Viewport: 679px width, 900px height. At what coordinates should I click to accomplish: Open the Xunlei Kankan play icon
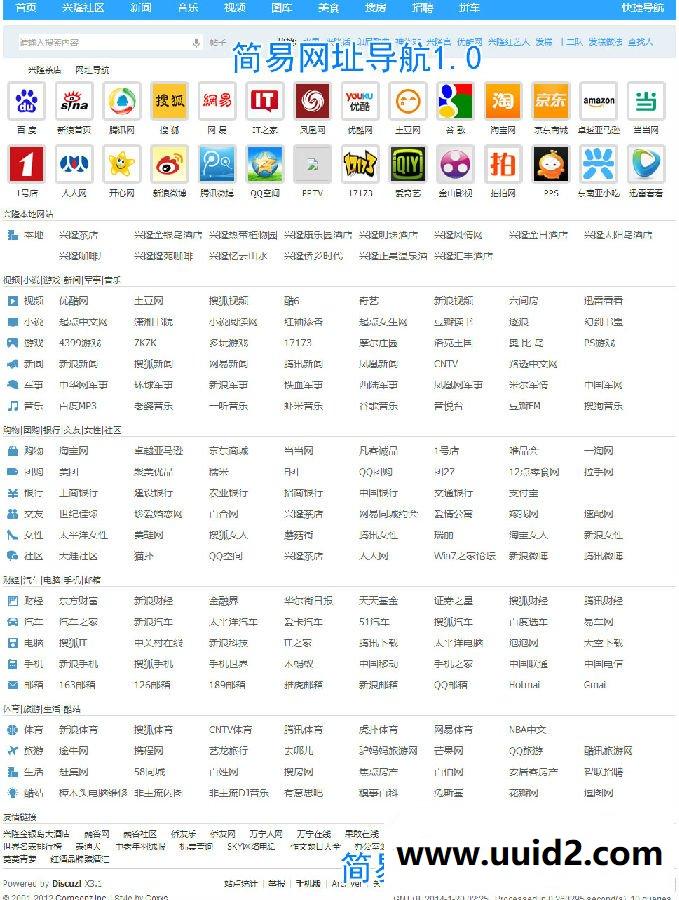click(646, 164)
